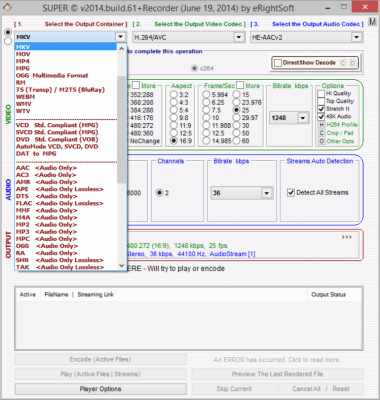Open the video bitrate 1248 dropdown

(x=303, y=118)
